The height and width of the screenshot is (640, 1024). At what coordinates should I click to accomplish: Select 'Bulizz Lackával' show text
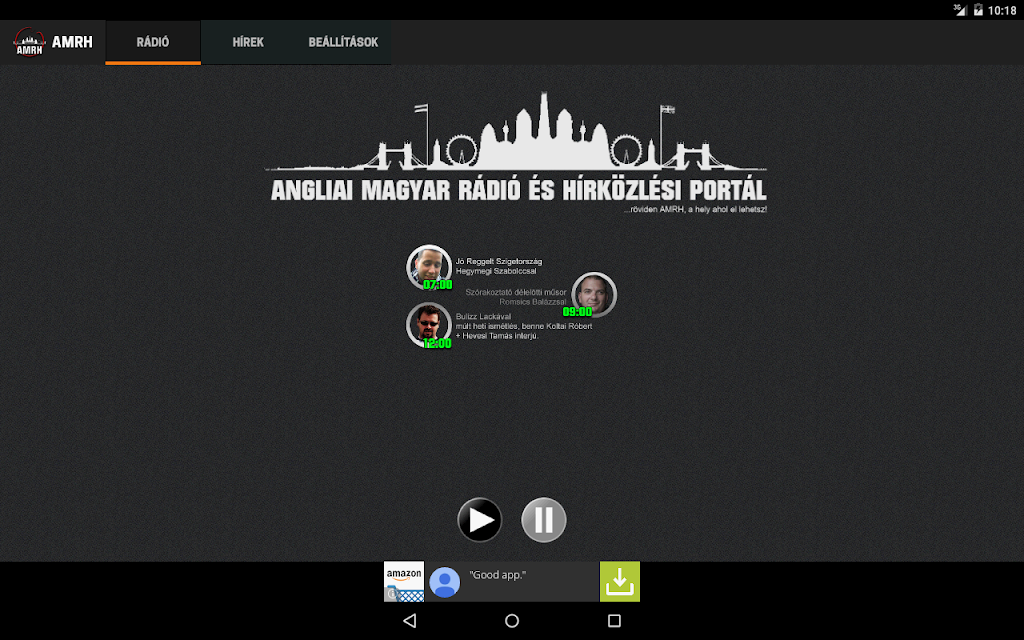(x=483, y=317)
